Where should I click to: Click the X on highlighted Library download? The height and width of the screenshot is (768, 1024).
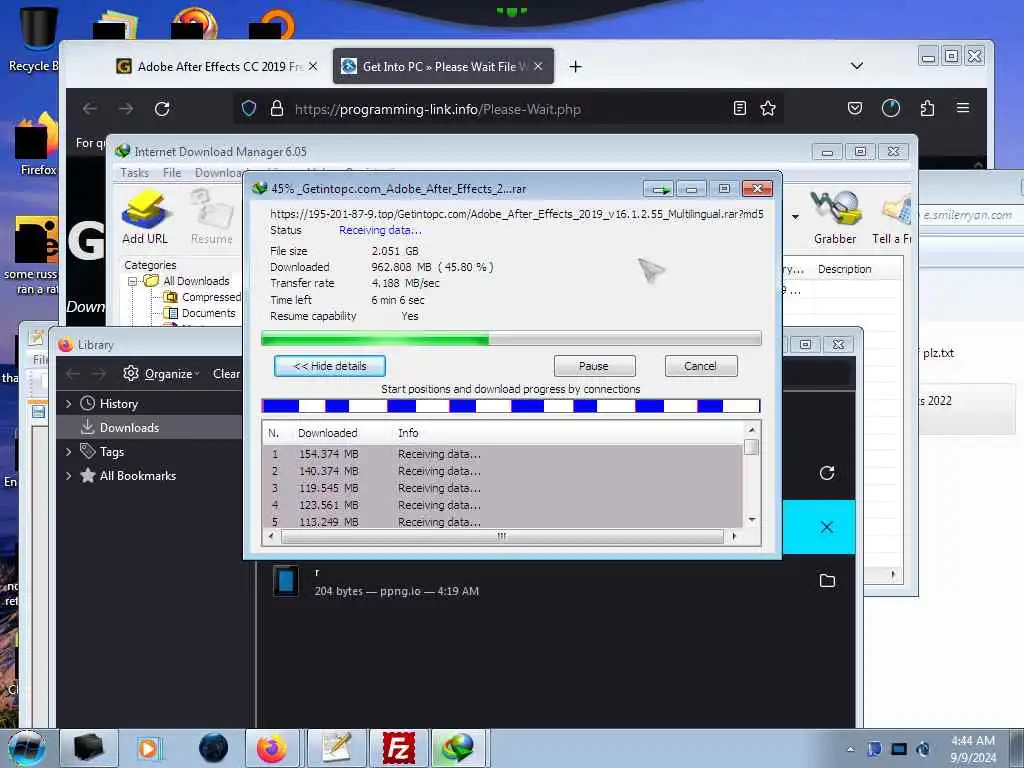coord(827,526)
